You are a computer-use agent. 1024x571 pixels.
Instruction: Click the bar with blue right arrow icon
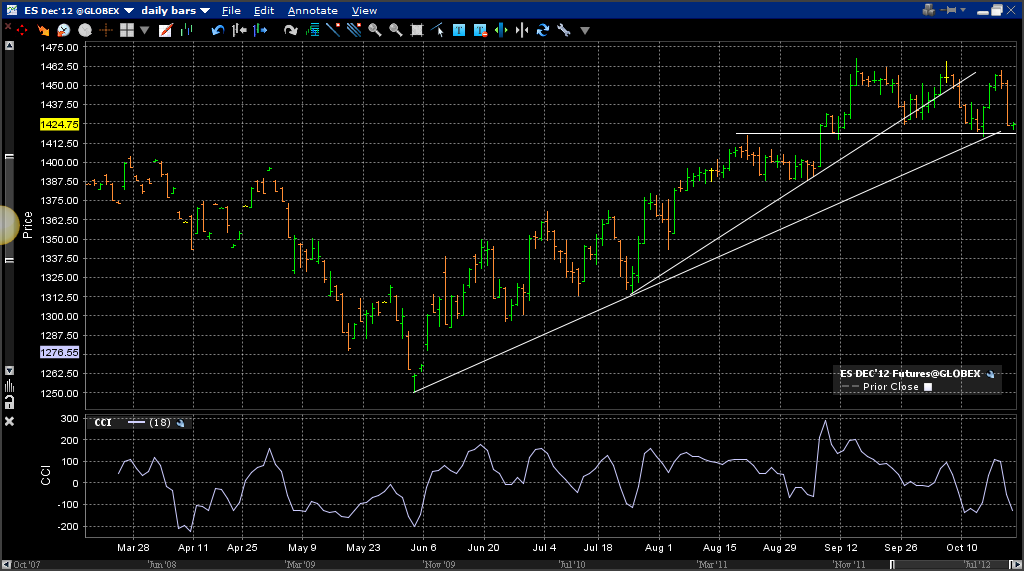point(260,30)
